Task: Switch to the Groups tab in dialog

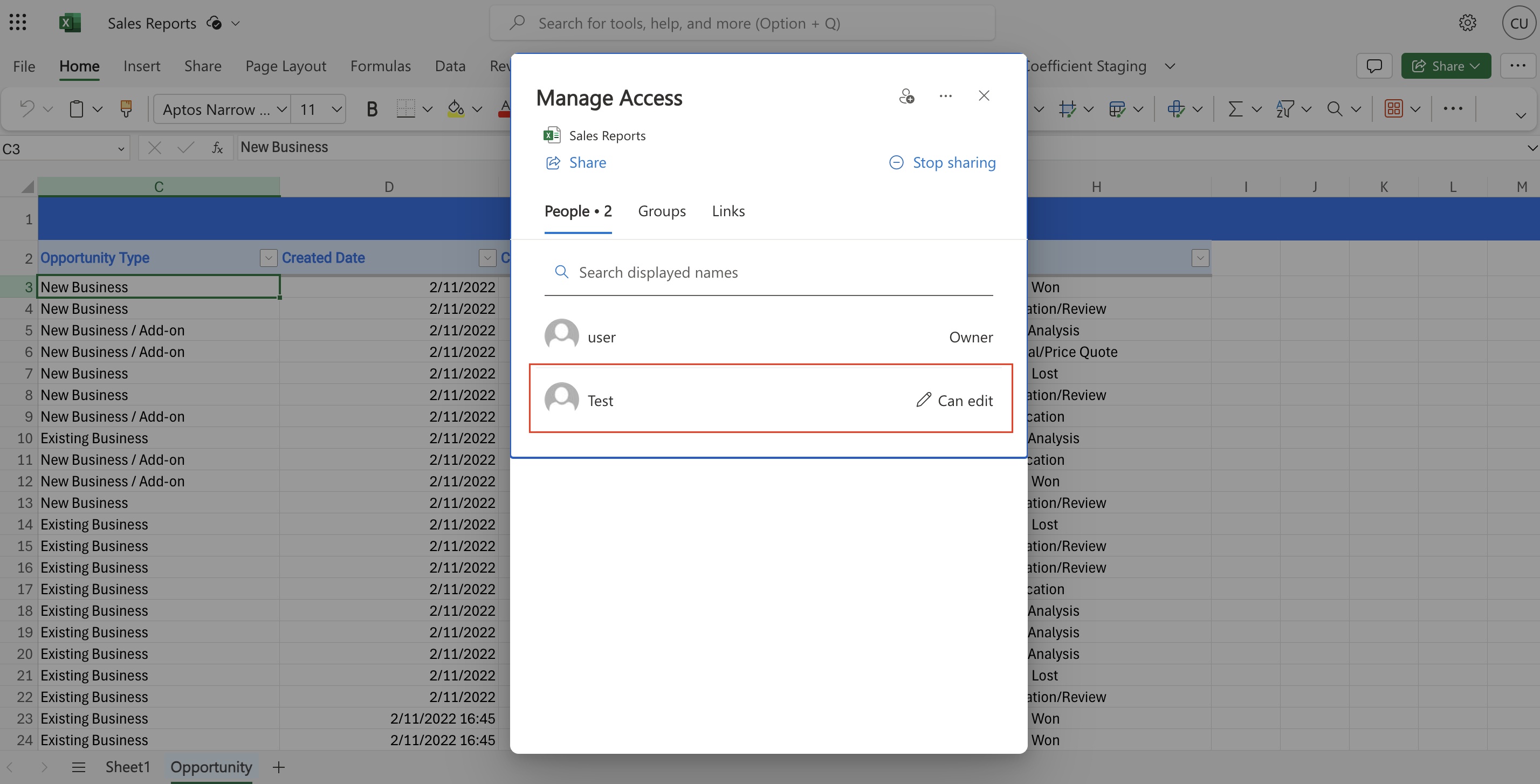Action: coord(662,211)
